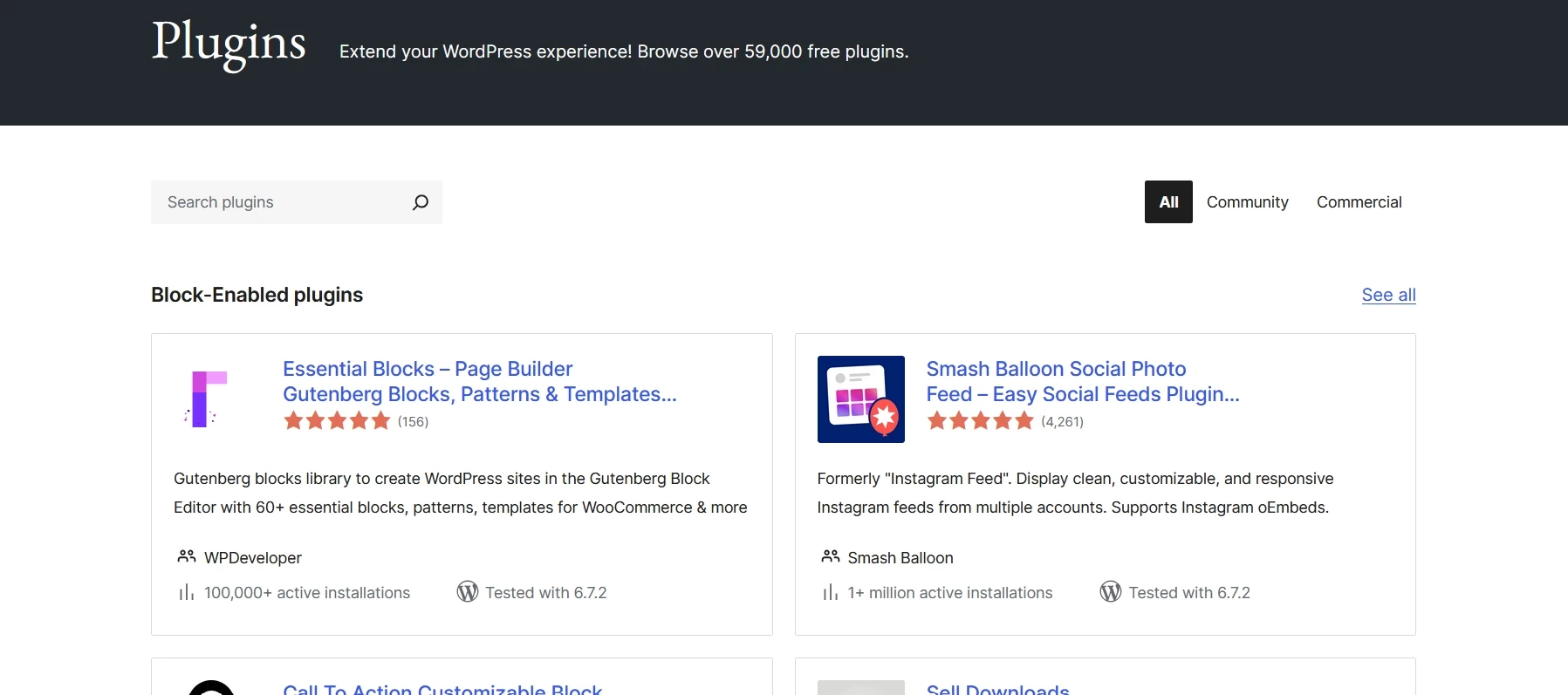Click the star rating with 156 reviews

tap(337, 422)
